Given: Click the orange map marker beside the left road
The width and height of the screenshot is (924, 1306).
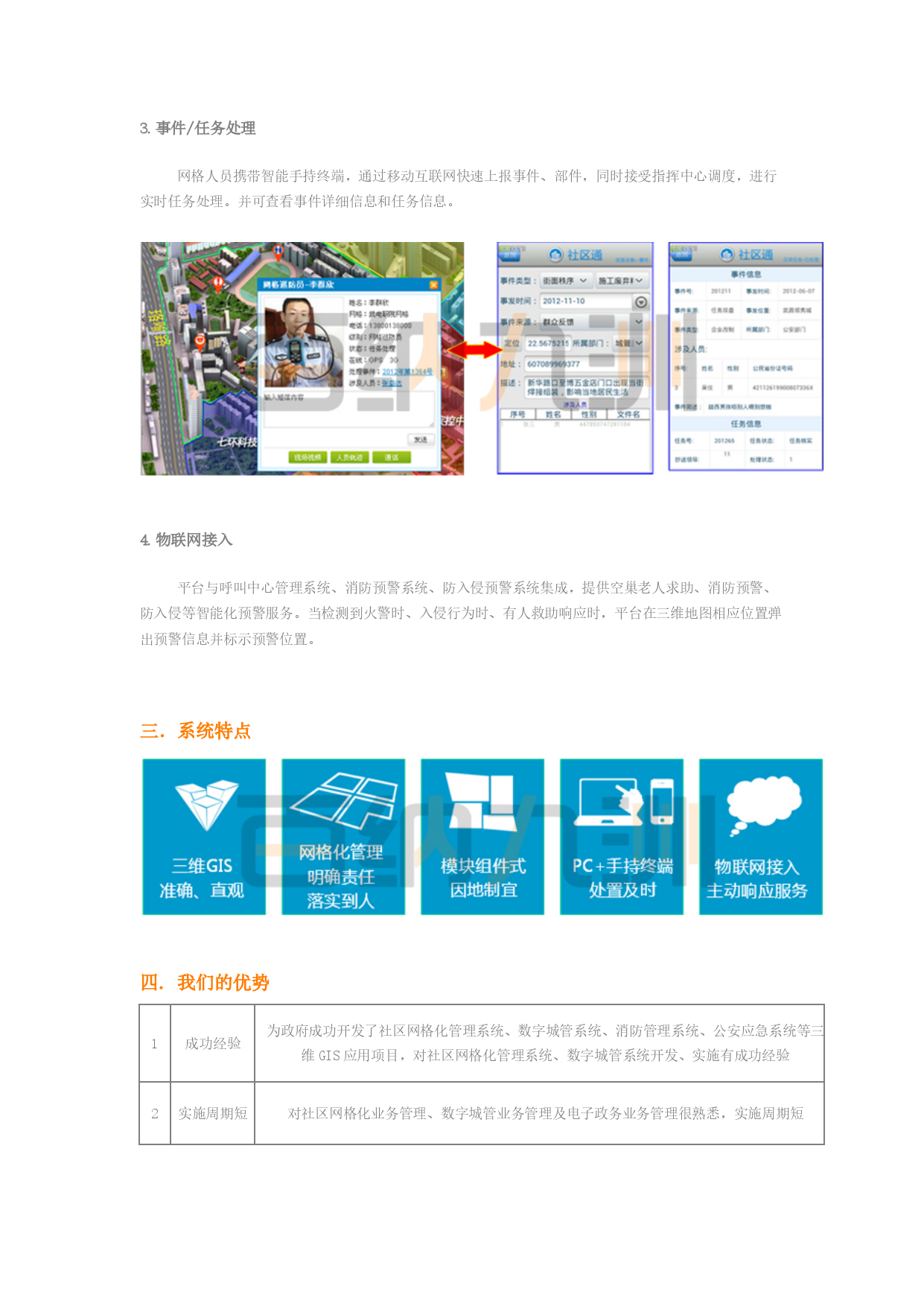Looking at the screenshot, I should point(200,343).
